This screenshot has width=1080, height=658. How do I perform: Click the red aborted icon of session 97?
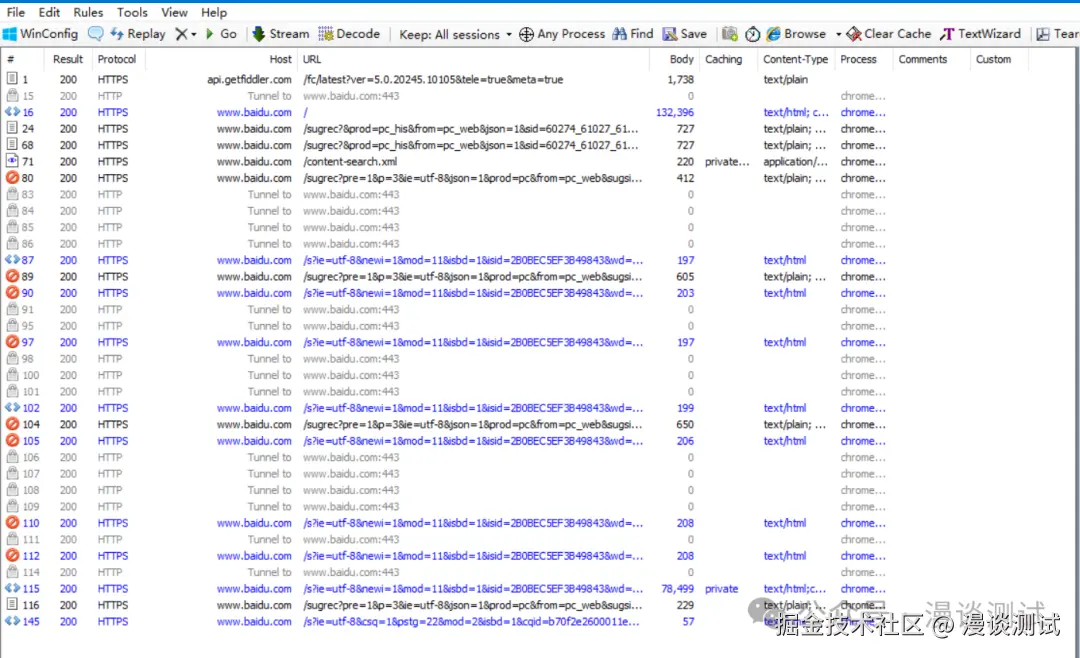[12, 342]
